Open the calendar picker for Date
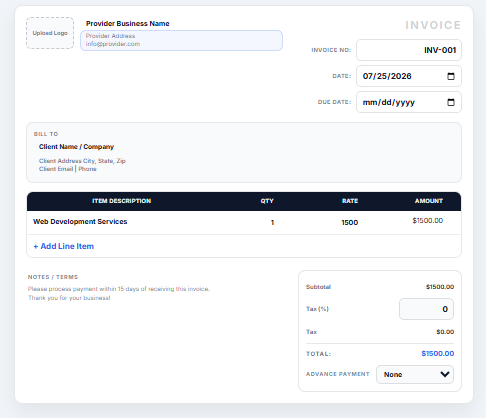This screenshot has height=418, width=486. (451, 76)
